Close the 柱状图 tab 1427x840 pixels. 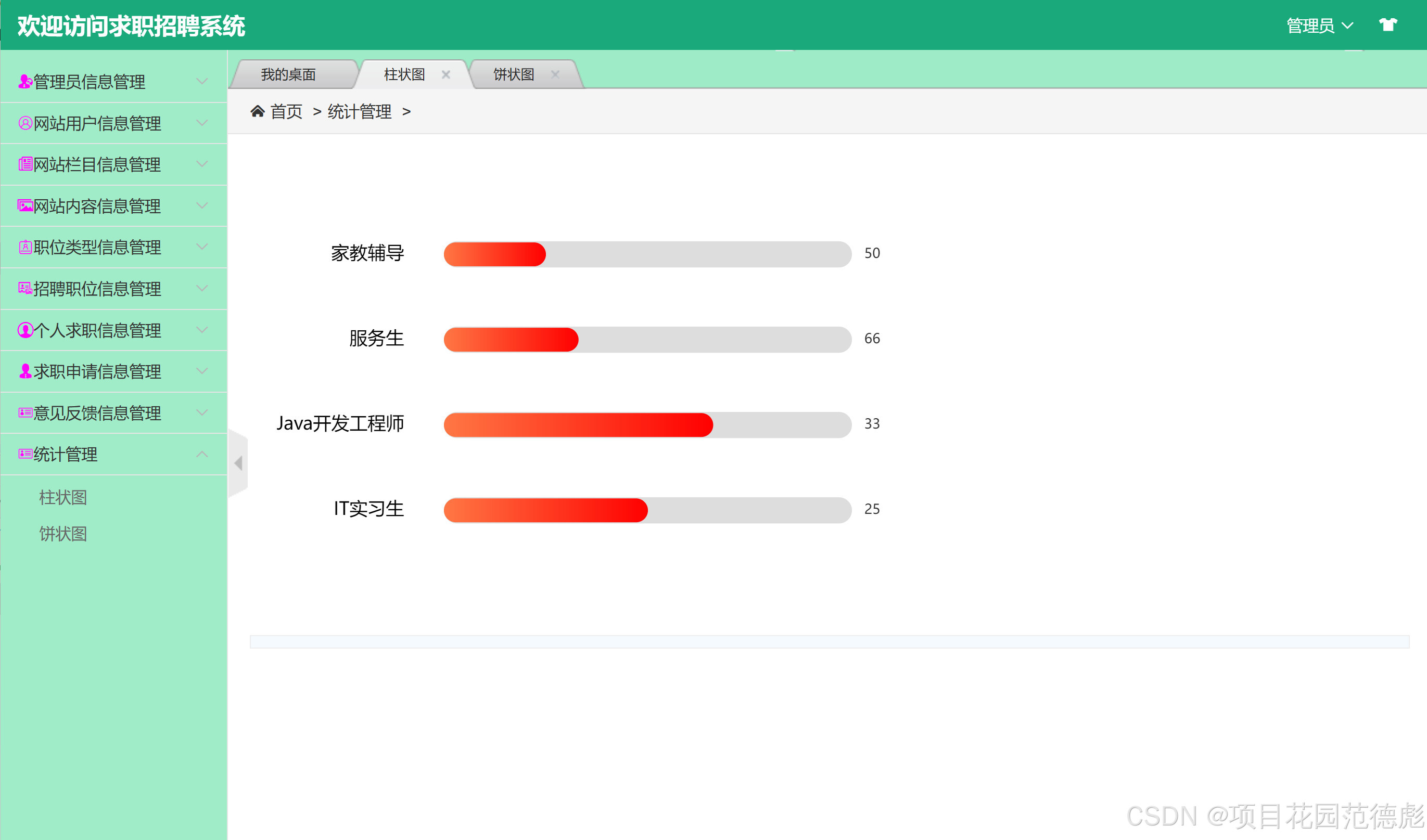pyautogui.click(x=446, y=74)
